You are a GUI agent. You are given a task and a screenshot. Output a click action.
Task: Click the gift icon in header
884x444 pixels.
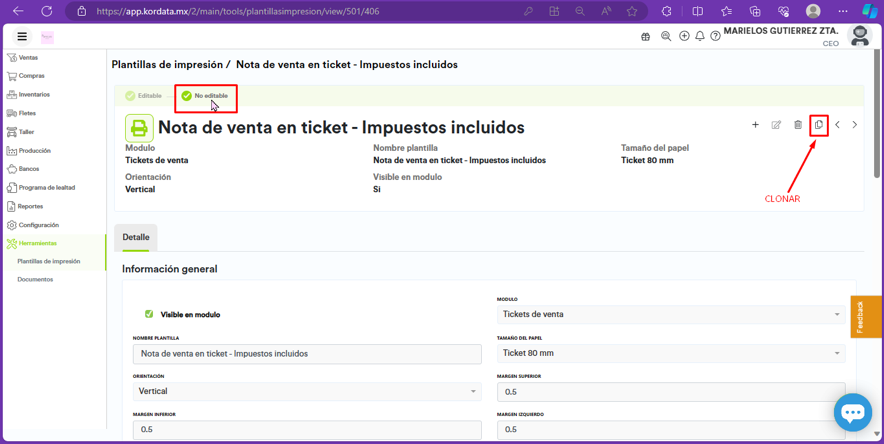coord(645,36)
